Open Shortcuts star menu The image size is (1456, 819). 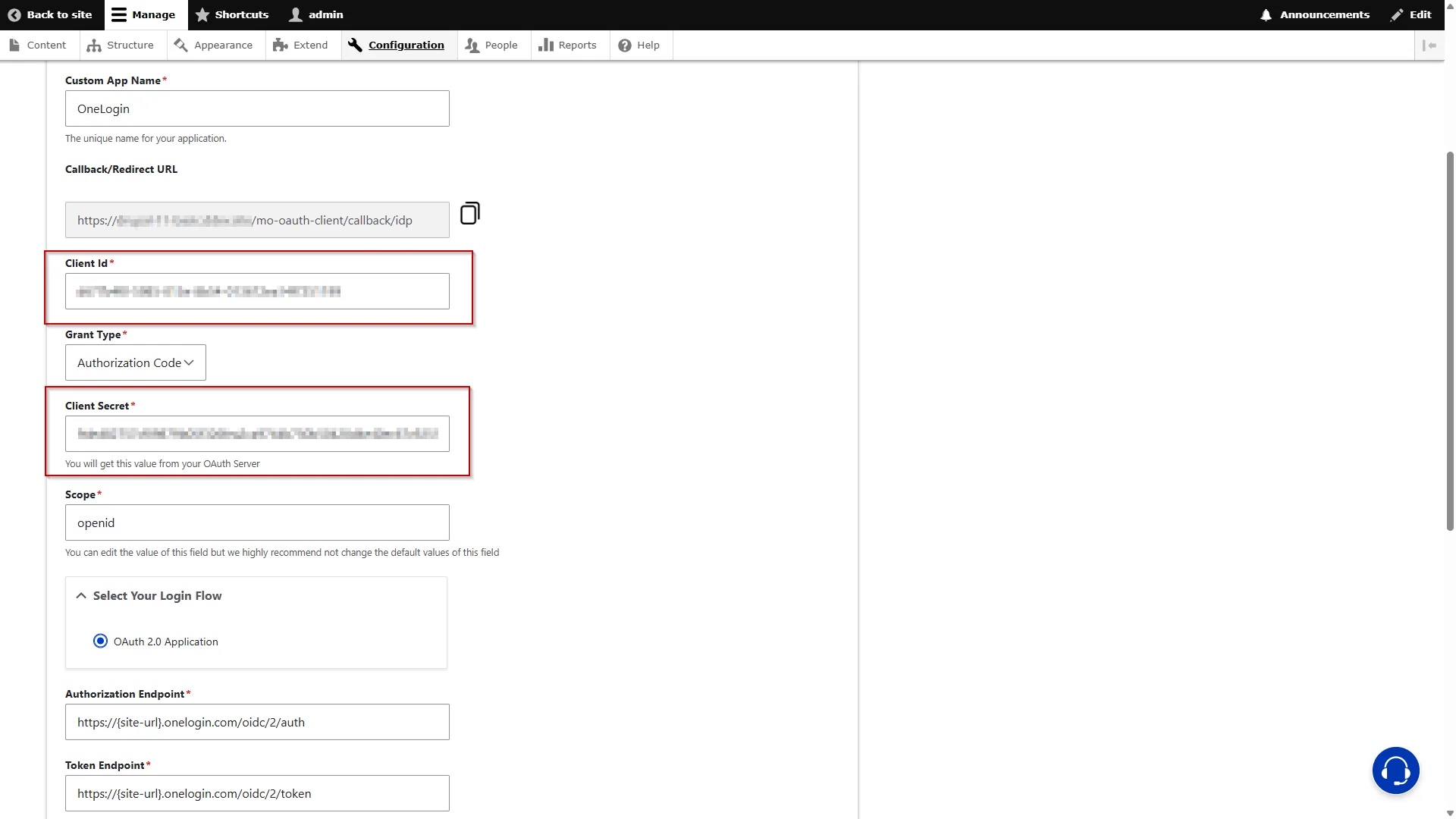pos(232,14)
